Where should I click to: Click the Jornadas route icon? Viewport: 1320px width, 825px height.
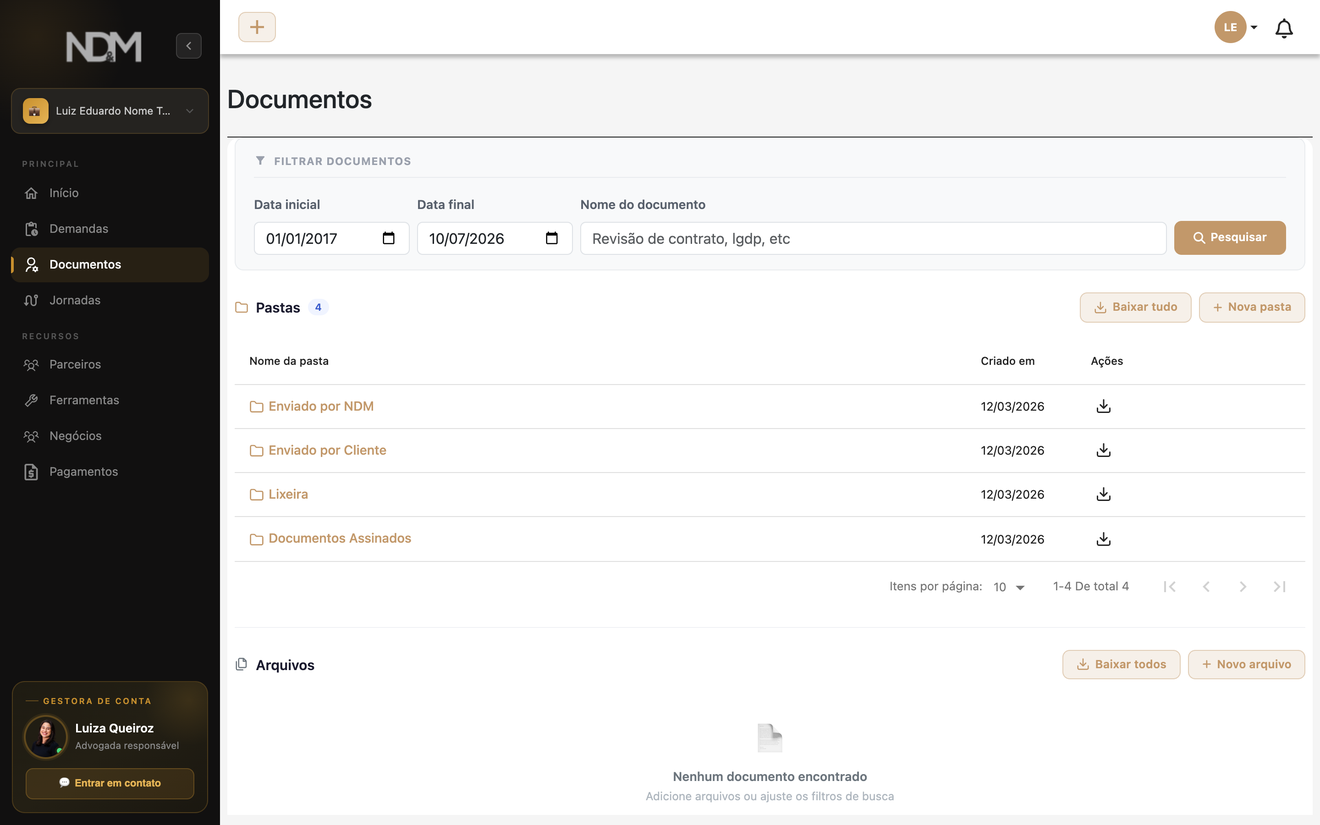click(x=31, y=300)
